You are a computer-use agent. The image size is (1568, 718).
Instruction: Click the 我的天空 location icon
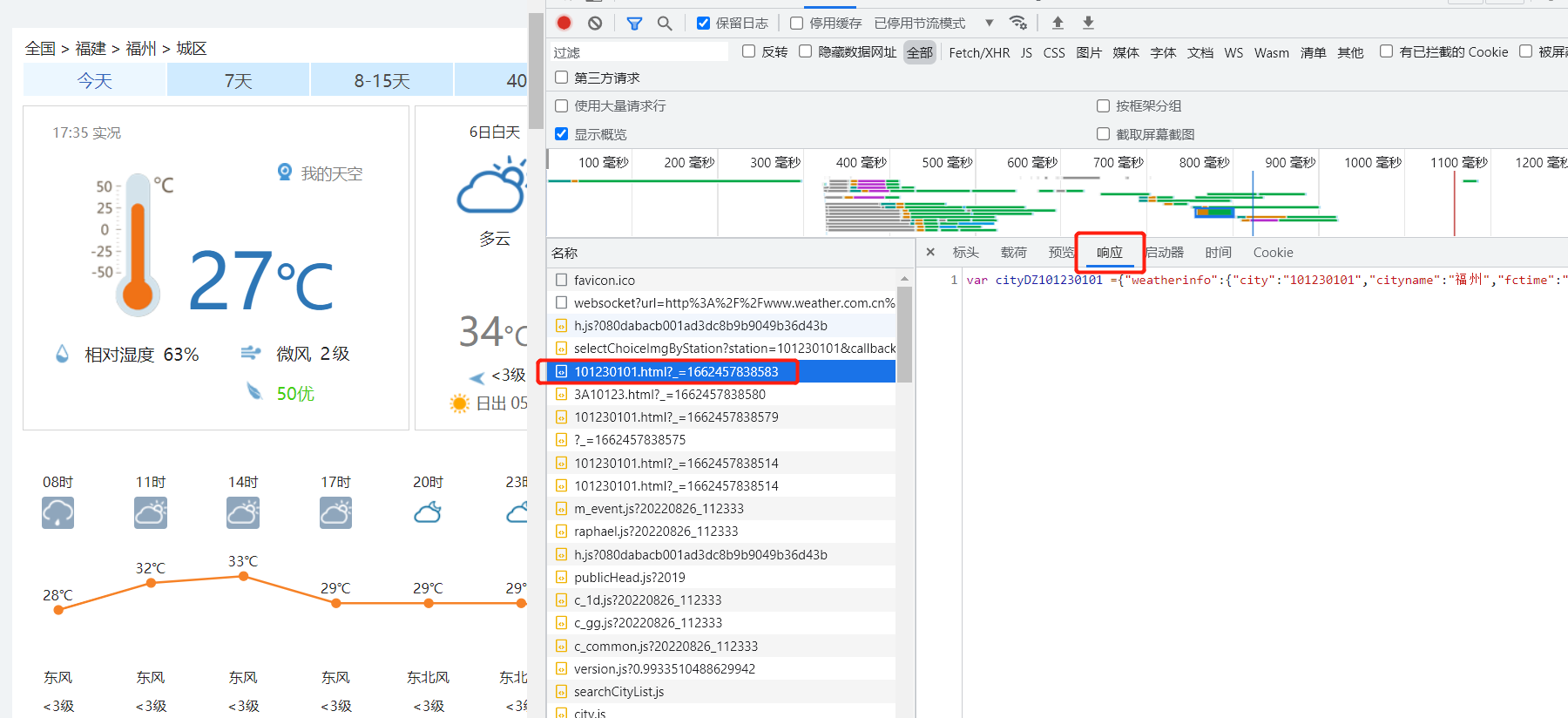pos(285,173)
